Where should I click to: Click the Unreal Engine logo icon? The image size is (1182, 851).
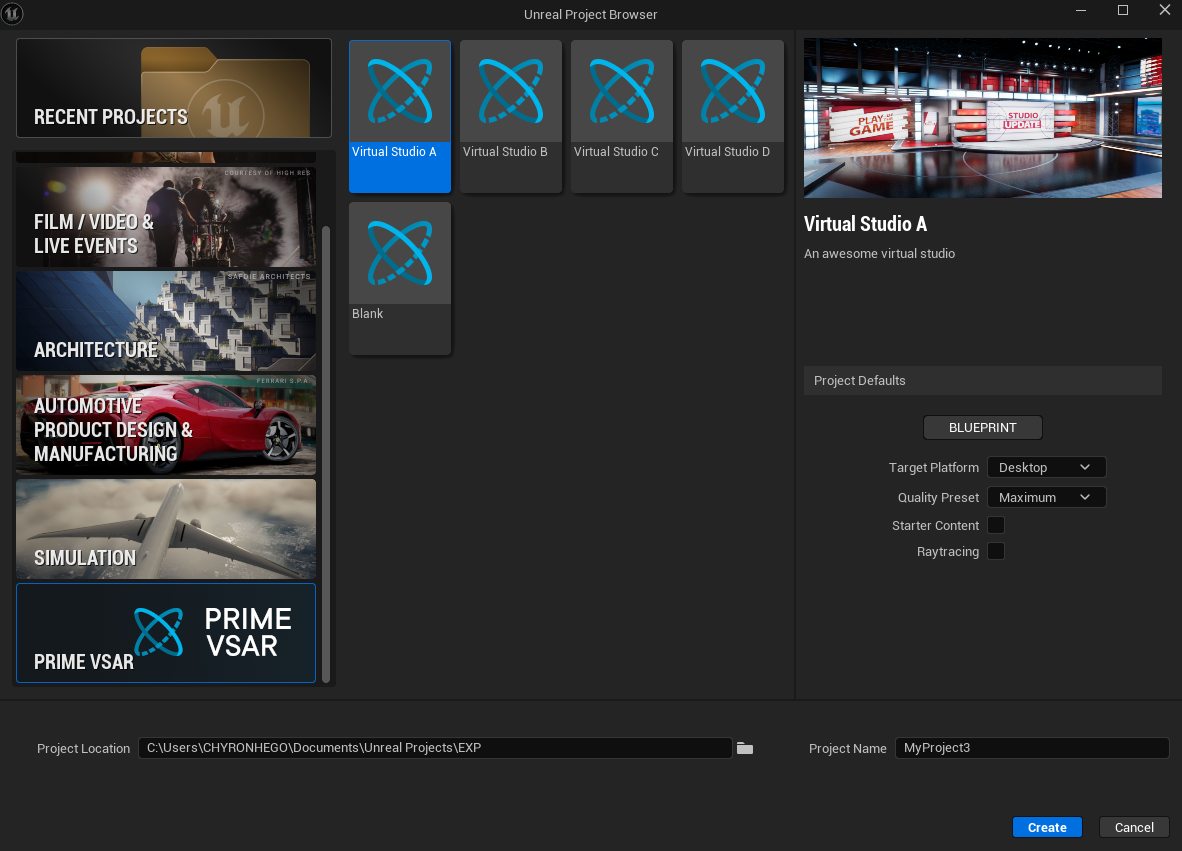tap(12, 13)
